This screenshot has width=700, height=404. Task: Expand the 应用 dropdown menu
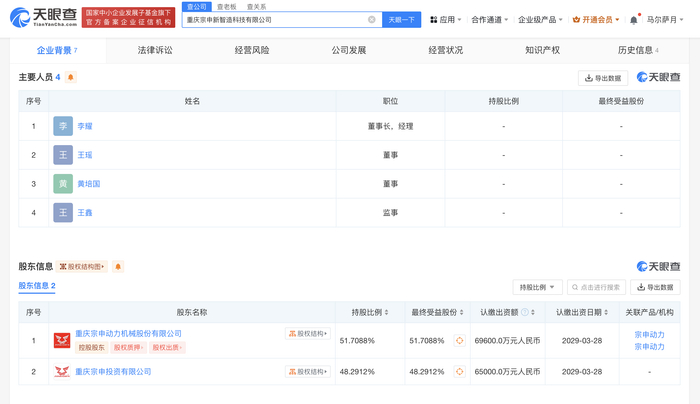point(446,20)
